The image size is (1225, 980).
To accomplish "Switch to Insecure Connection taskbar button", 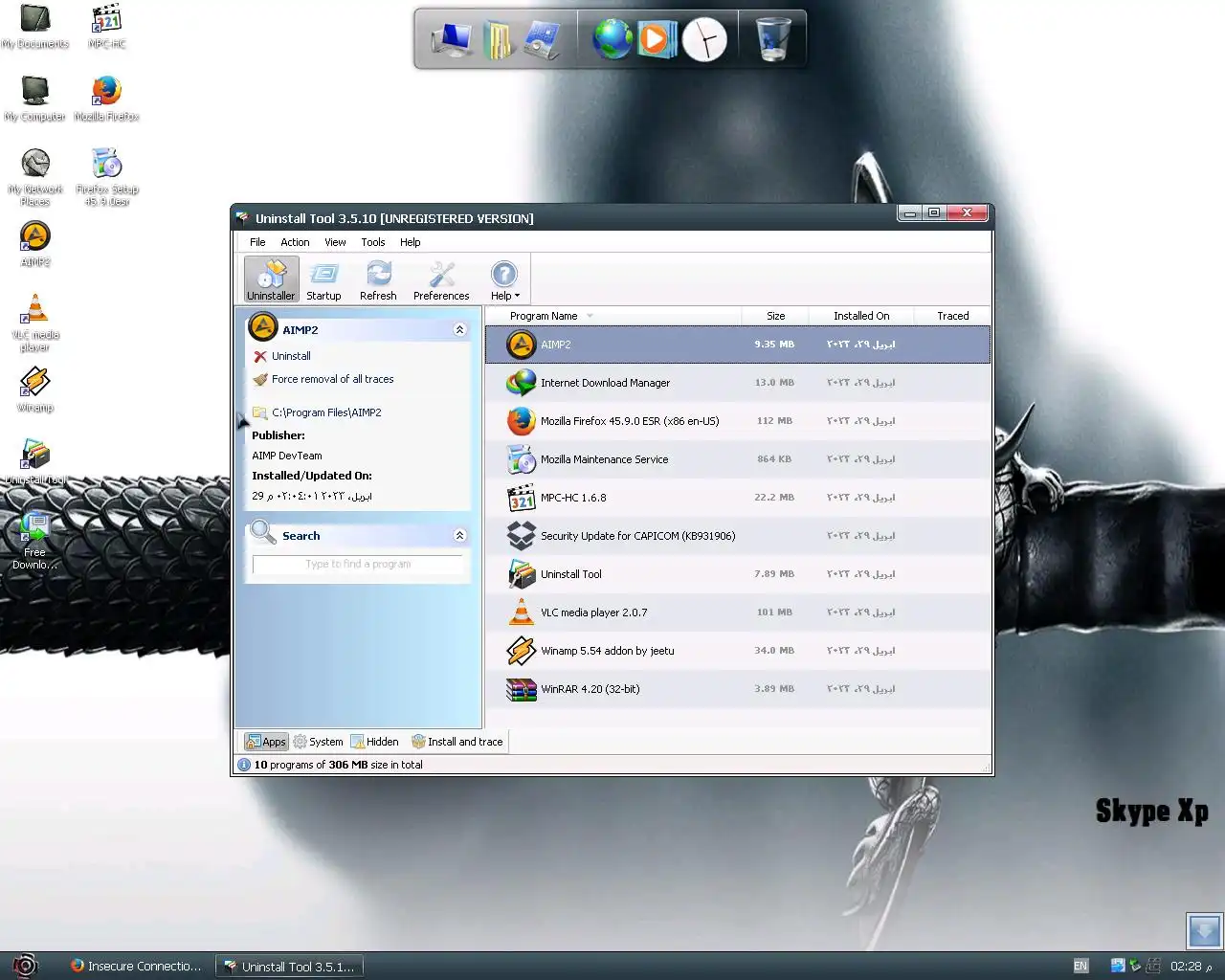I will (x=136, y=966).
